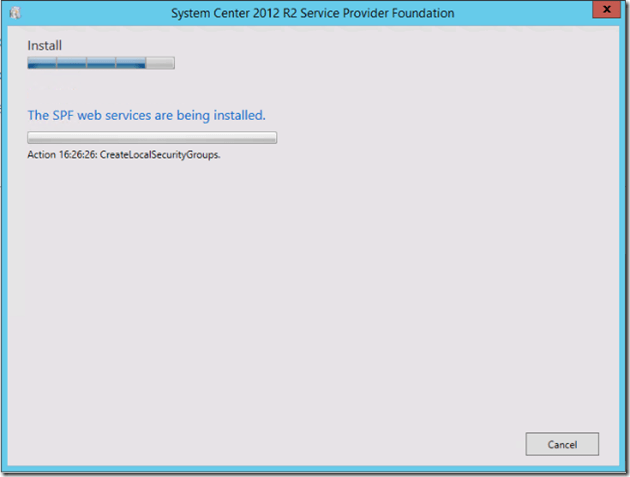Close the Service Provider Foundation window
Image resolution: width=630 pixels, height=477 pixels.
pos(603,11)
